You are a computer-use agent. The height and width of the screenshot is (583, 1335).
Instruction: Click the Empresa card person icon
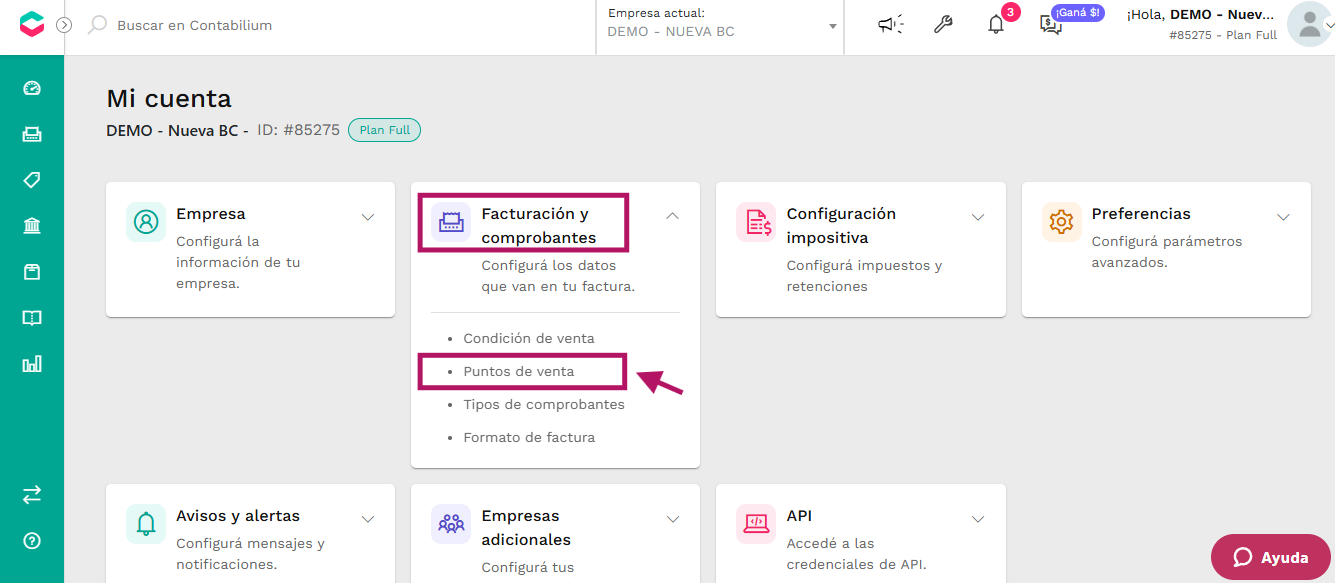146,222
